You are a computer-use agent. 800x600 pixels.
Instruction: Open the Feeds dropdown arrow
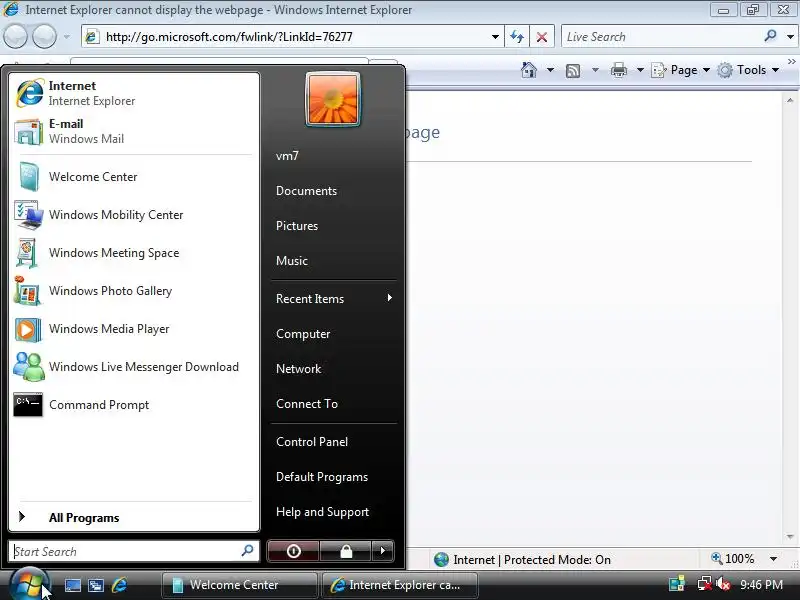595,70
